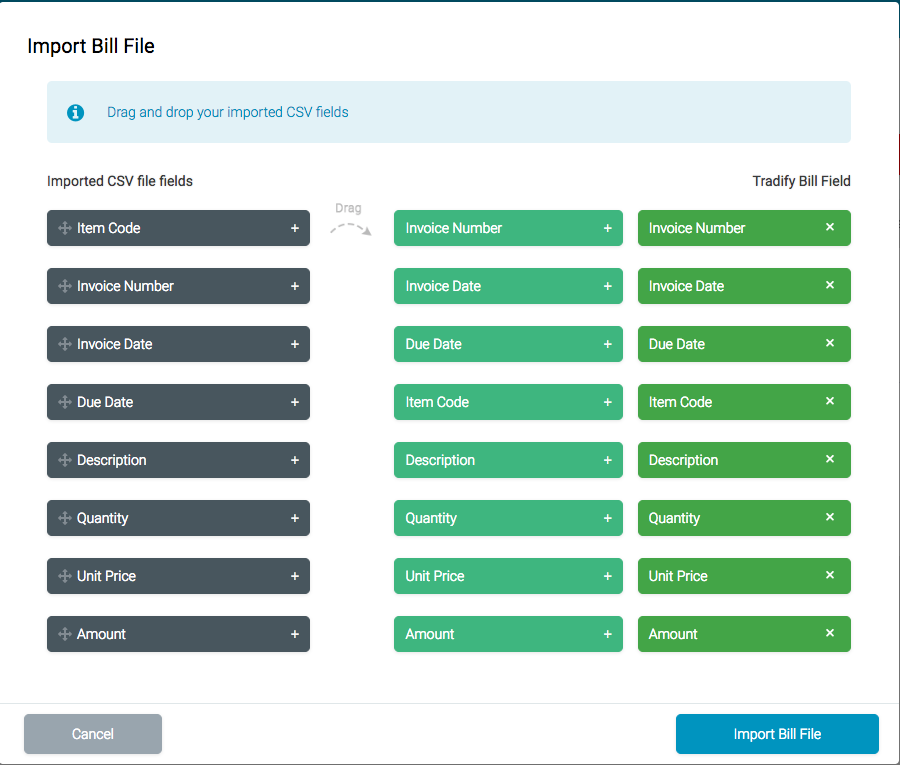Click the Cancel button
The image size is (900, 765).
pyautogui.click(x=92, y=734)
